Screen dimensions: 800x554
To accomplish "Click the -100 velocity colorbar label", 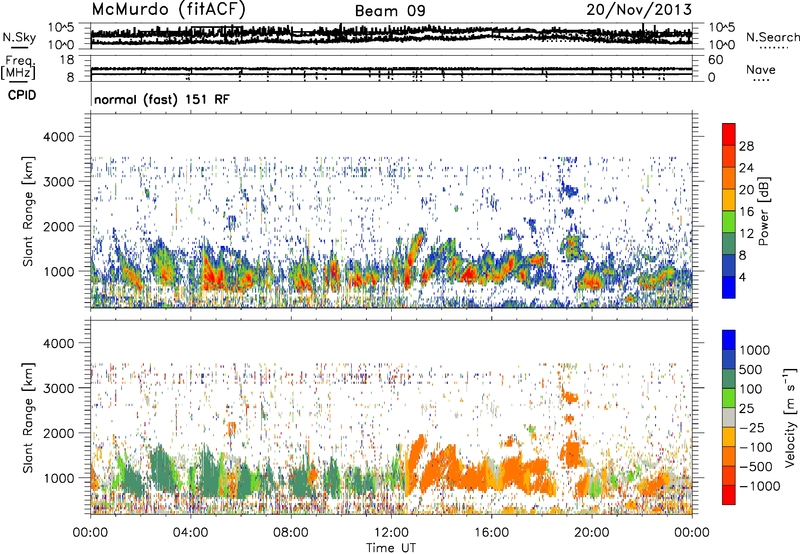I will tap(755, 447).
